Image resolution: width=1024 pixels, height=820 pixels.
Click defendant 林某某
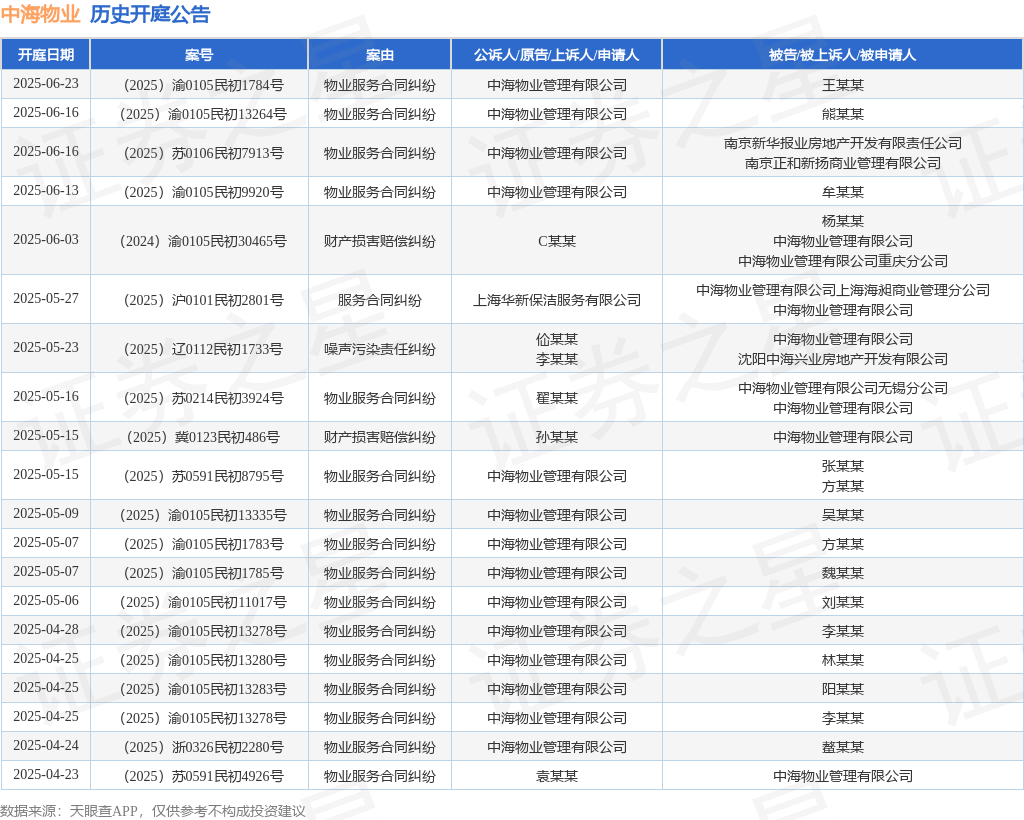coord(842,660)
